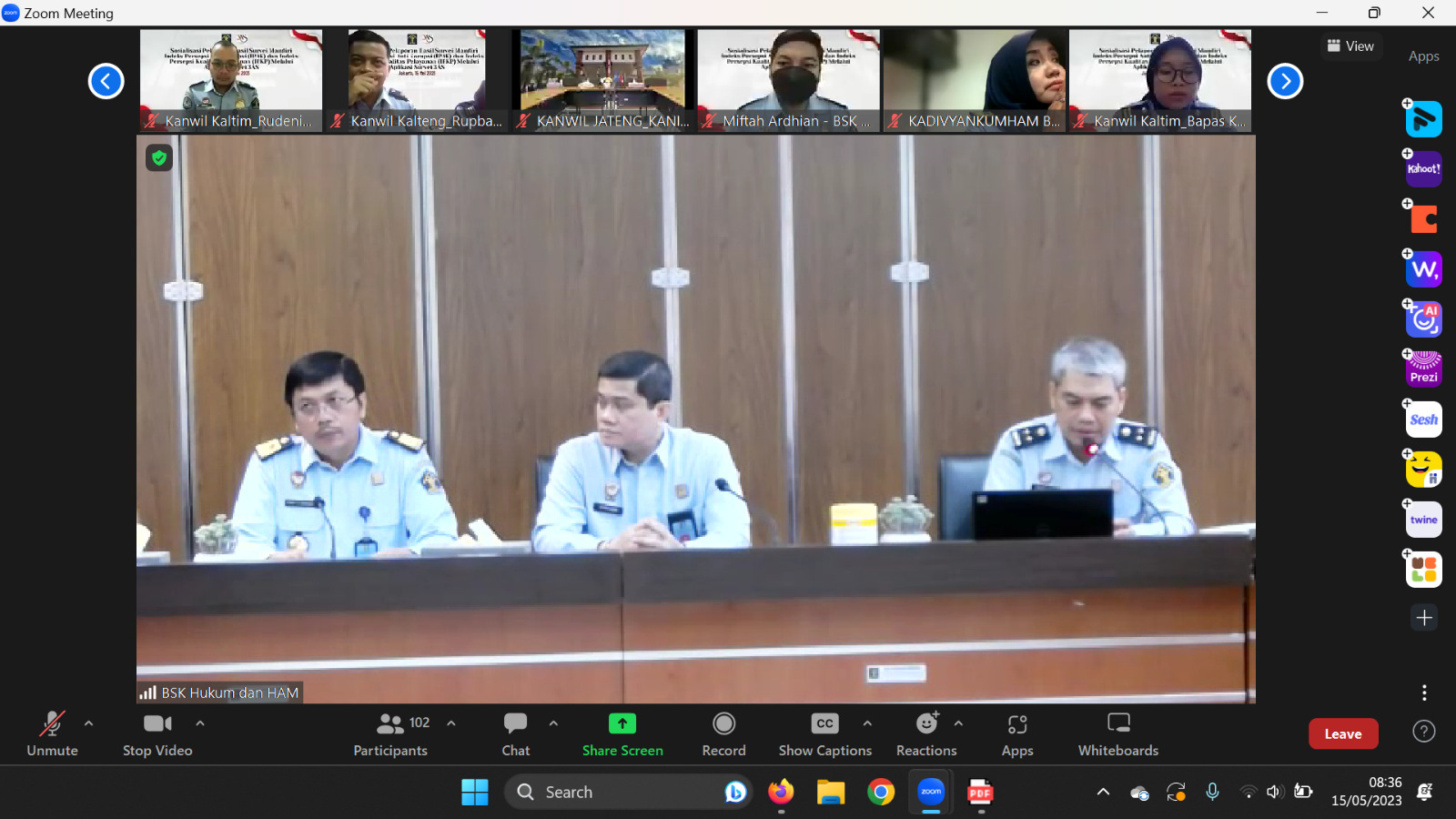The width and height of the screenshot is (1456, 819).
Task: Open the Reactions menu
Action: coord(926,733)
